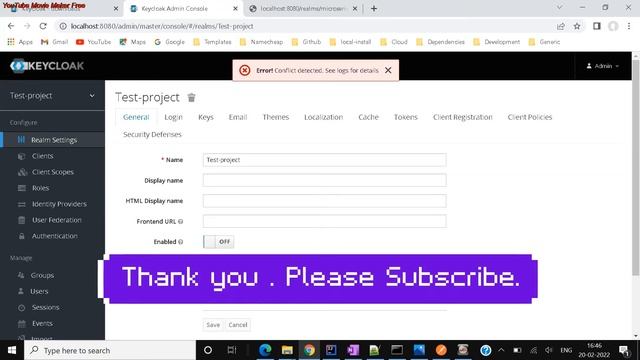Screen dimensions: 640x360
Task: Switch to Client Registration tab
Action: tap(462, 117)
